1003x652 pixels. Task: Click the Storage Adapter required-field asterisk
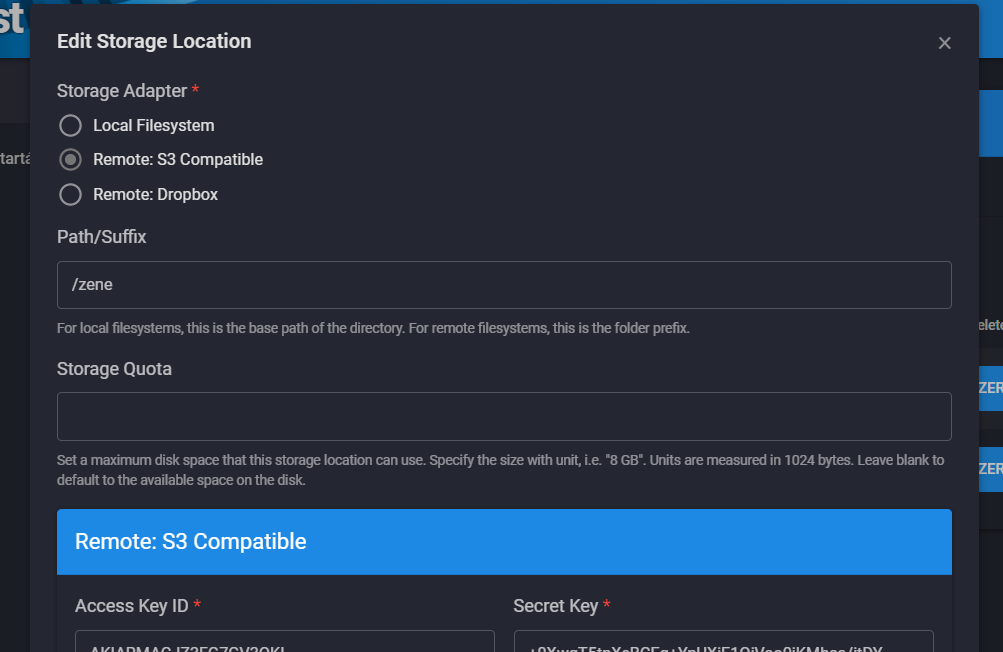[195, 90]
